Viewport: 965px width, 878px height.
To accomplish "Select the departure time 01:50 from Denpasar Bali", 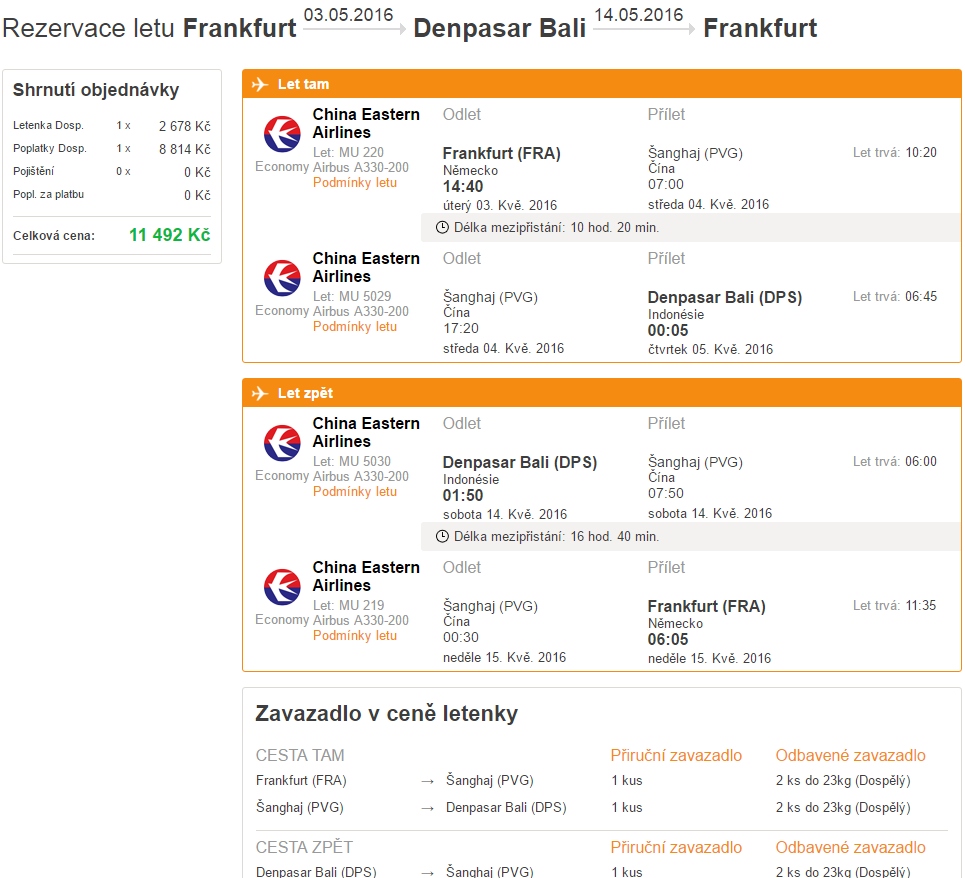I will 463,495.
